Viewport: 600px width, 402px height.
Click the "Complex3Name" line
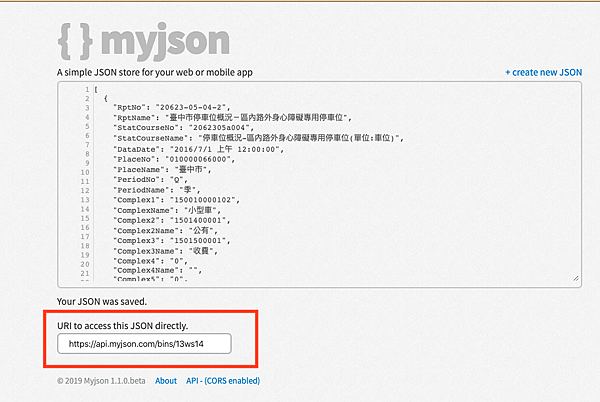pyautogui.click(x=165, y=251)
